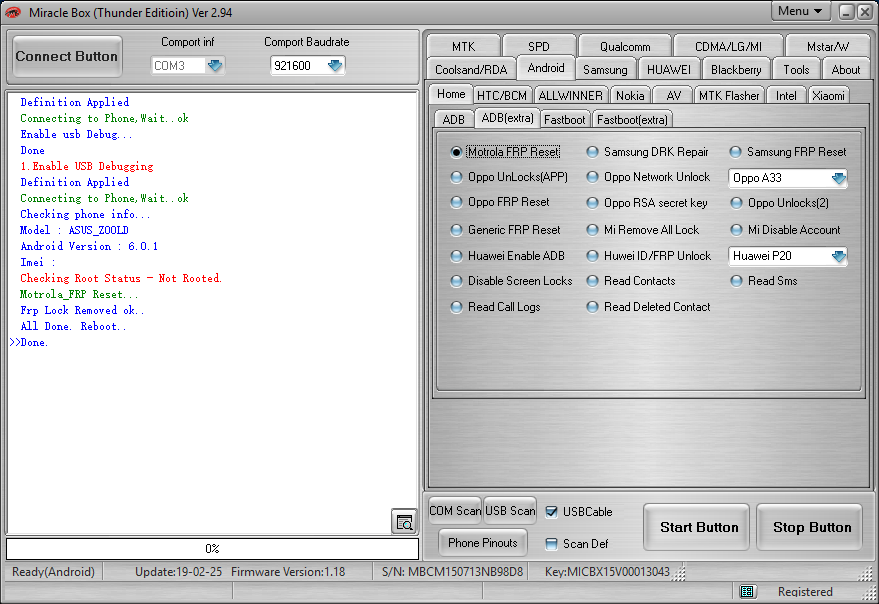Click the Start Button
The image size is (879, 604).
coord(698,527)
